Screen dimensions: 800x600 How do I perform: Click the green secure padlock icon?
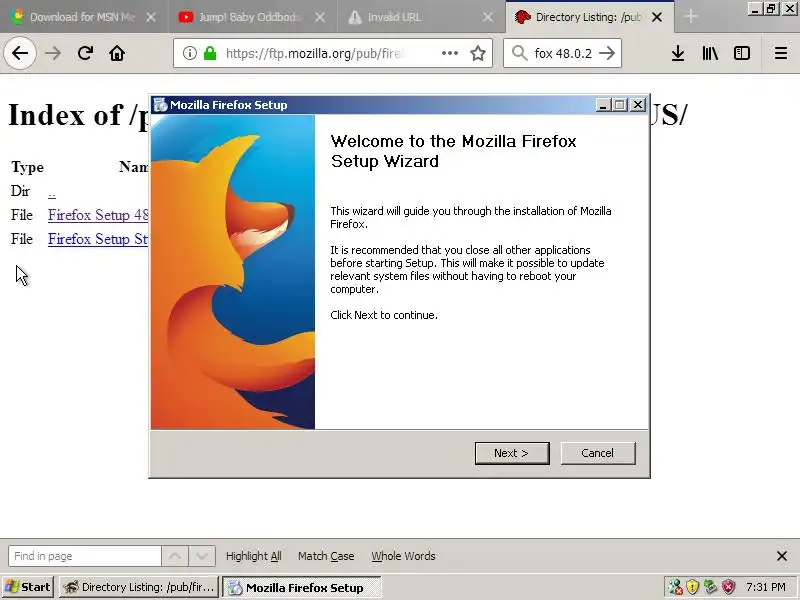[x=210, y=53]
